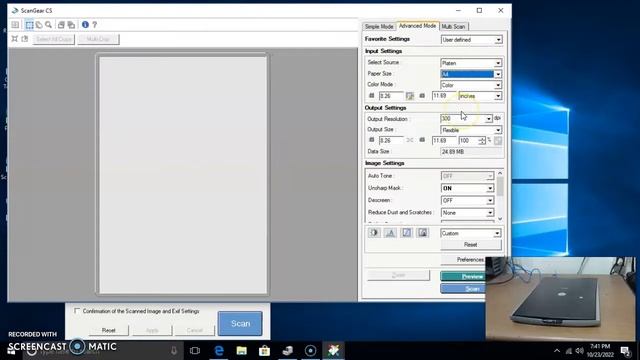Open the Select Source dropdown
This screenshot has width=640, height=360.
pyautogui.click(x=471, y=63)
